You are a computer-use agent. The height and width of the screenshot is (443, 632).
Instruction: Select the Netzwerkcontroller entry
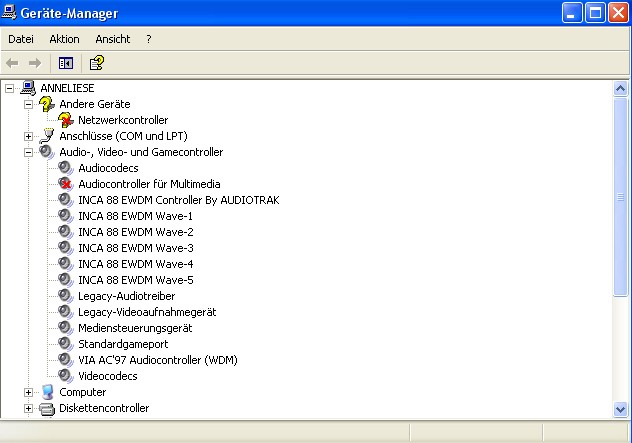point(123,120)
